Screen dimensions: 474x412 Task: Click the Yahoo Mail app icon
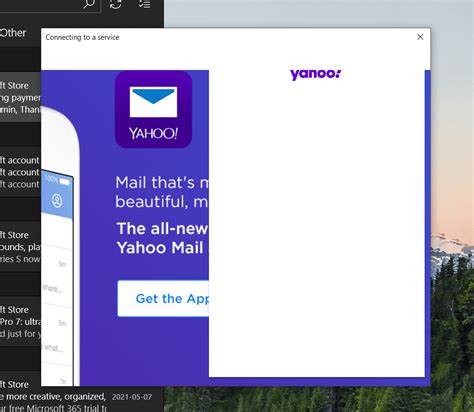pos(153,109)
